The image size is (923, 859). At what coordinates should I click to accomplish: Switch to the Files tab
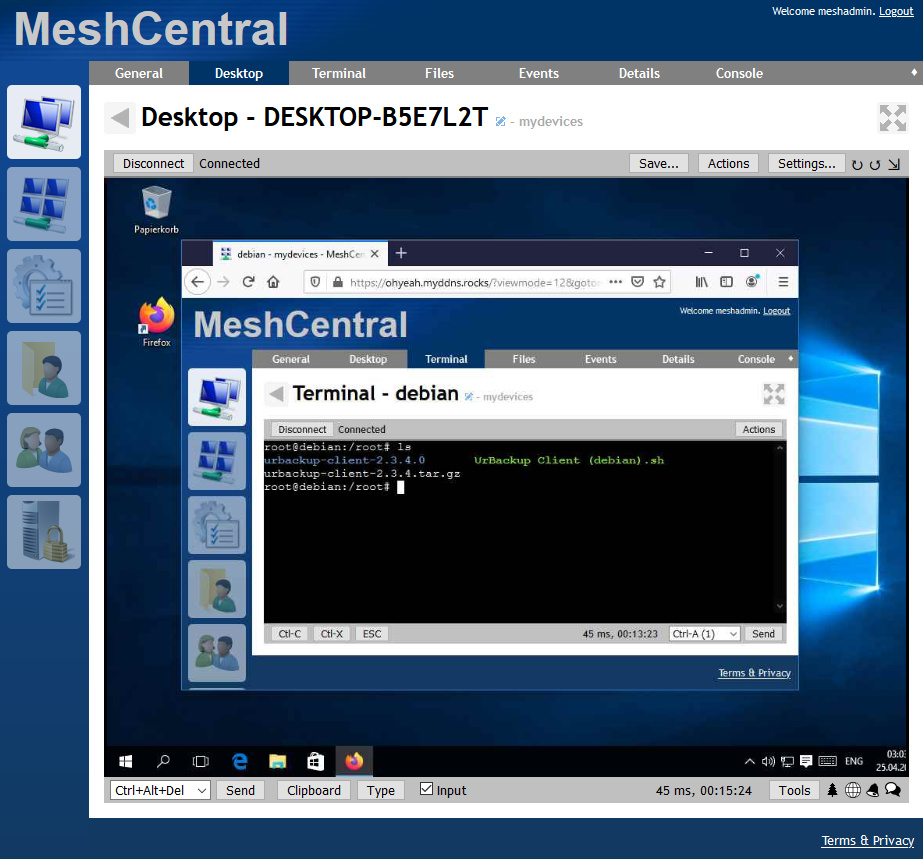point(439,73)
